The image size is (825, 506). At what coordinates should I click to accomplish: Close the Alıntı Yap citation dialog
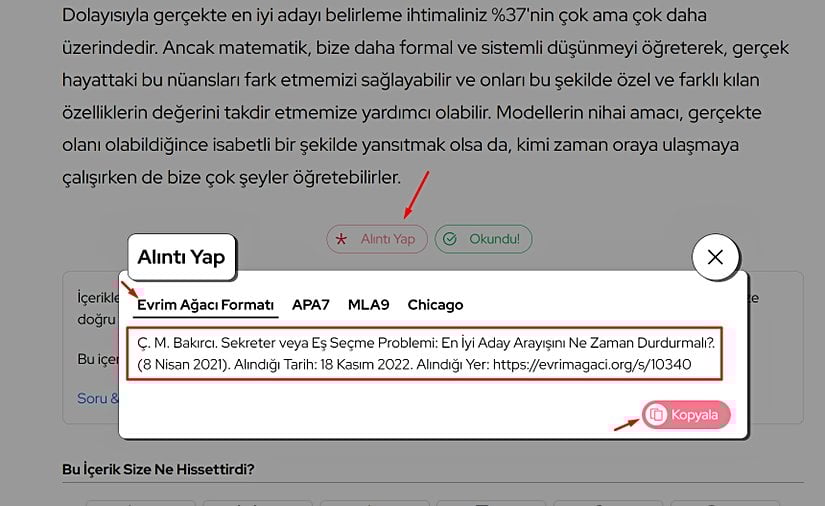point(715,257)
